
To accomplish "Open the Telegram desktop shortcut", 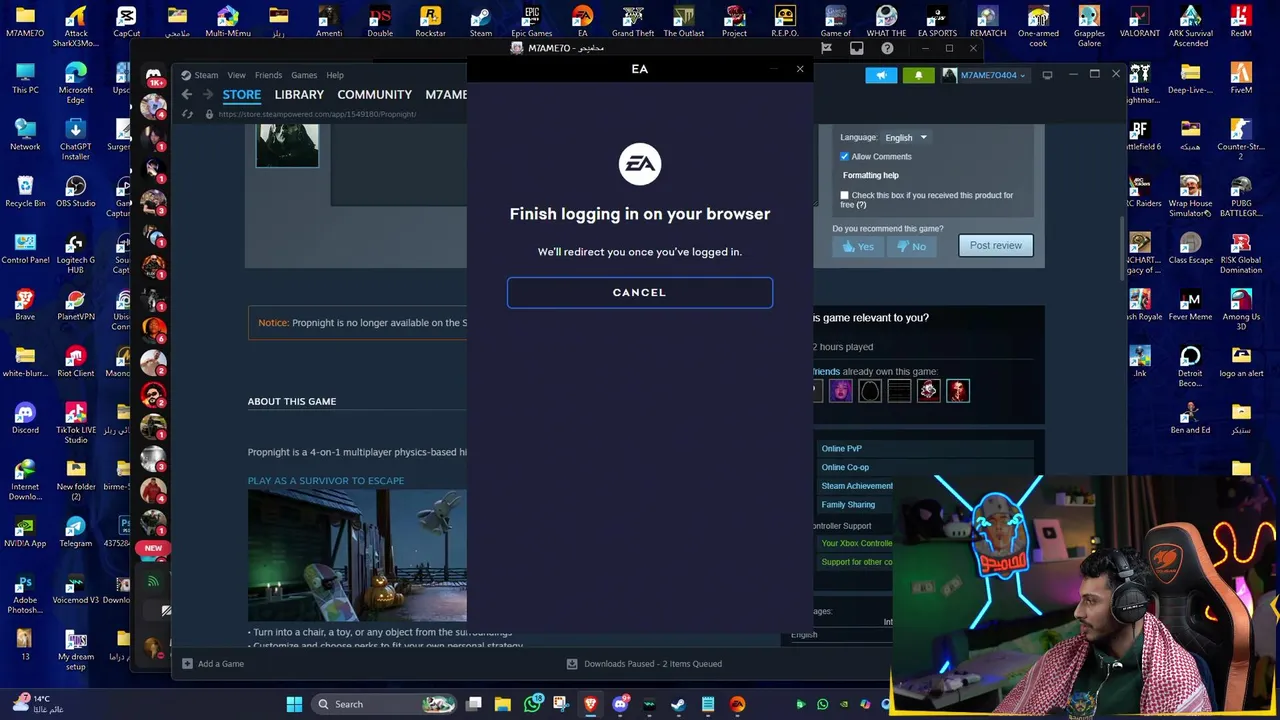I will click(76, 531).
